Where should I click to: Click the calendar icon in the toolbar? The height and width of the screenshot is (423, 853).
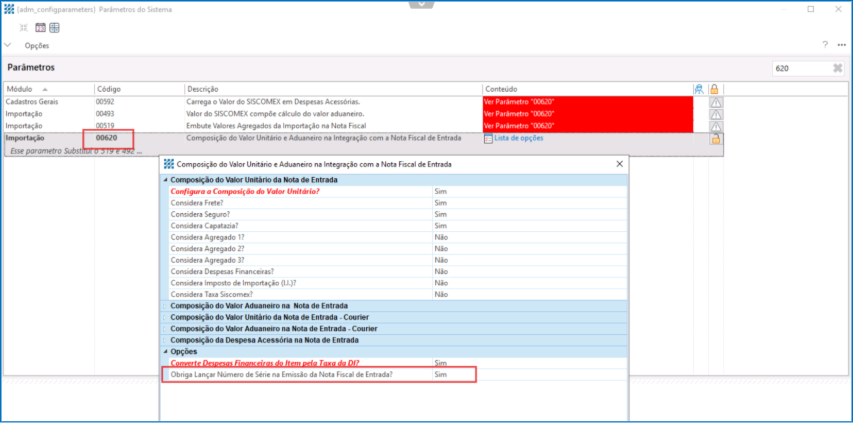coord(41,27)
